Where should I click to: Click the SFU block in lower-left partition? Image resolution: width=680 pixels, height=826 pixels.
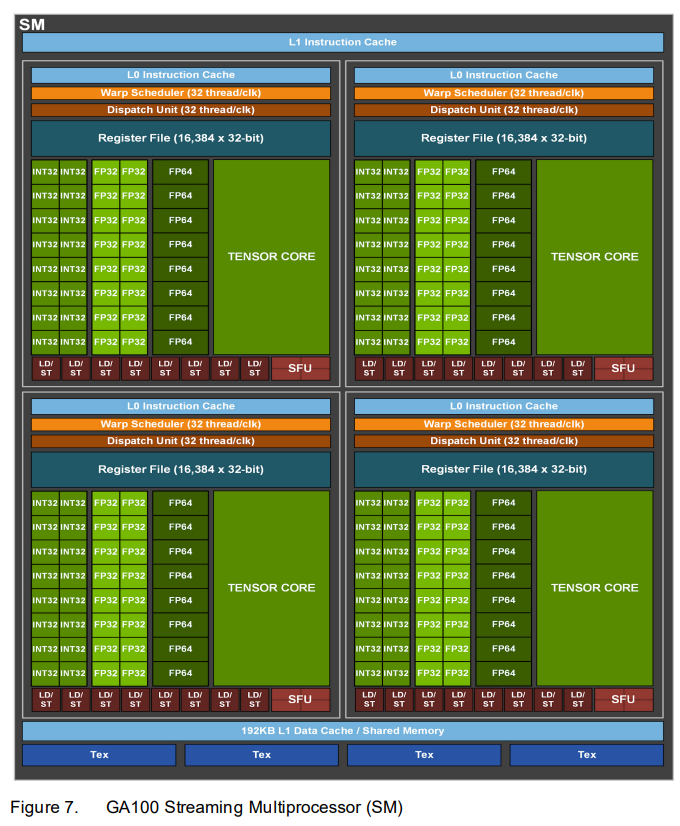point(300,700)
